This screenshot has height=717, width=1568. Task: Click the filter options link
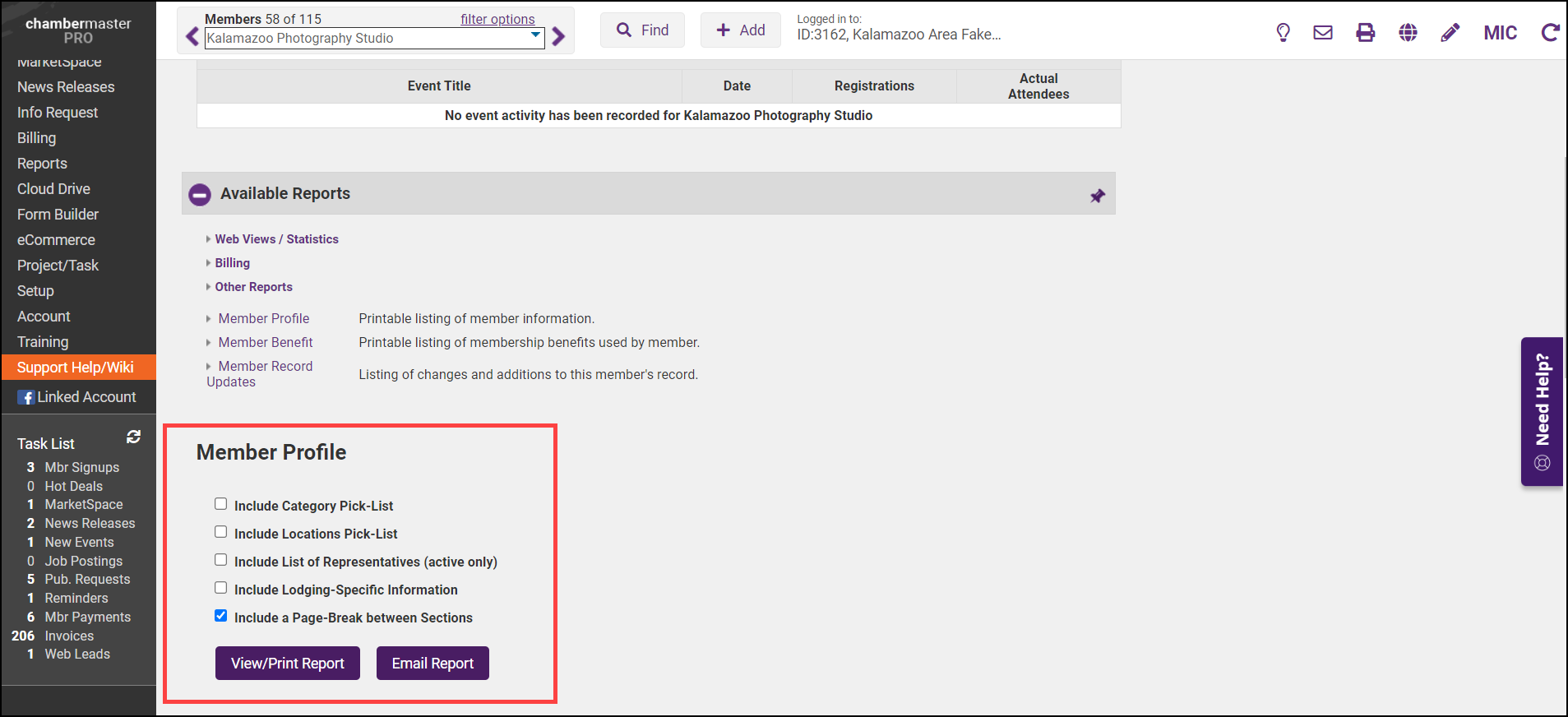click(497, 19)
